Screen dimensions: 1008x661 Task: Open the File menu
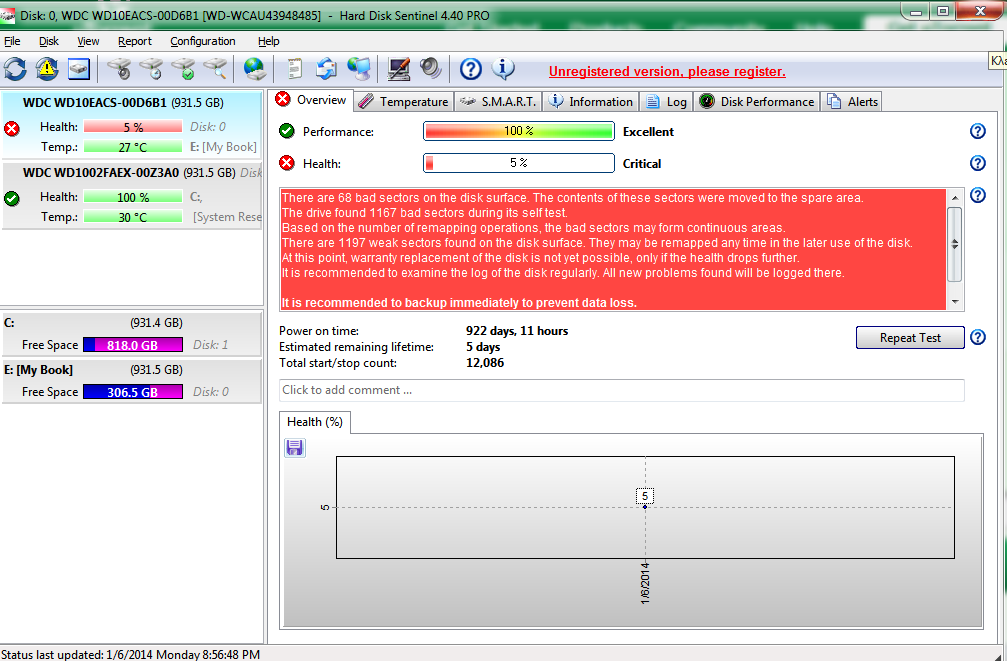click(12, 41)
